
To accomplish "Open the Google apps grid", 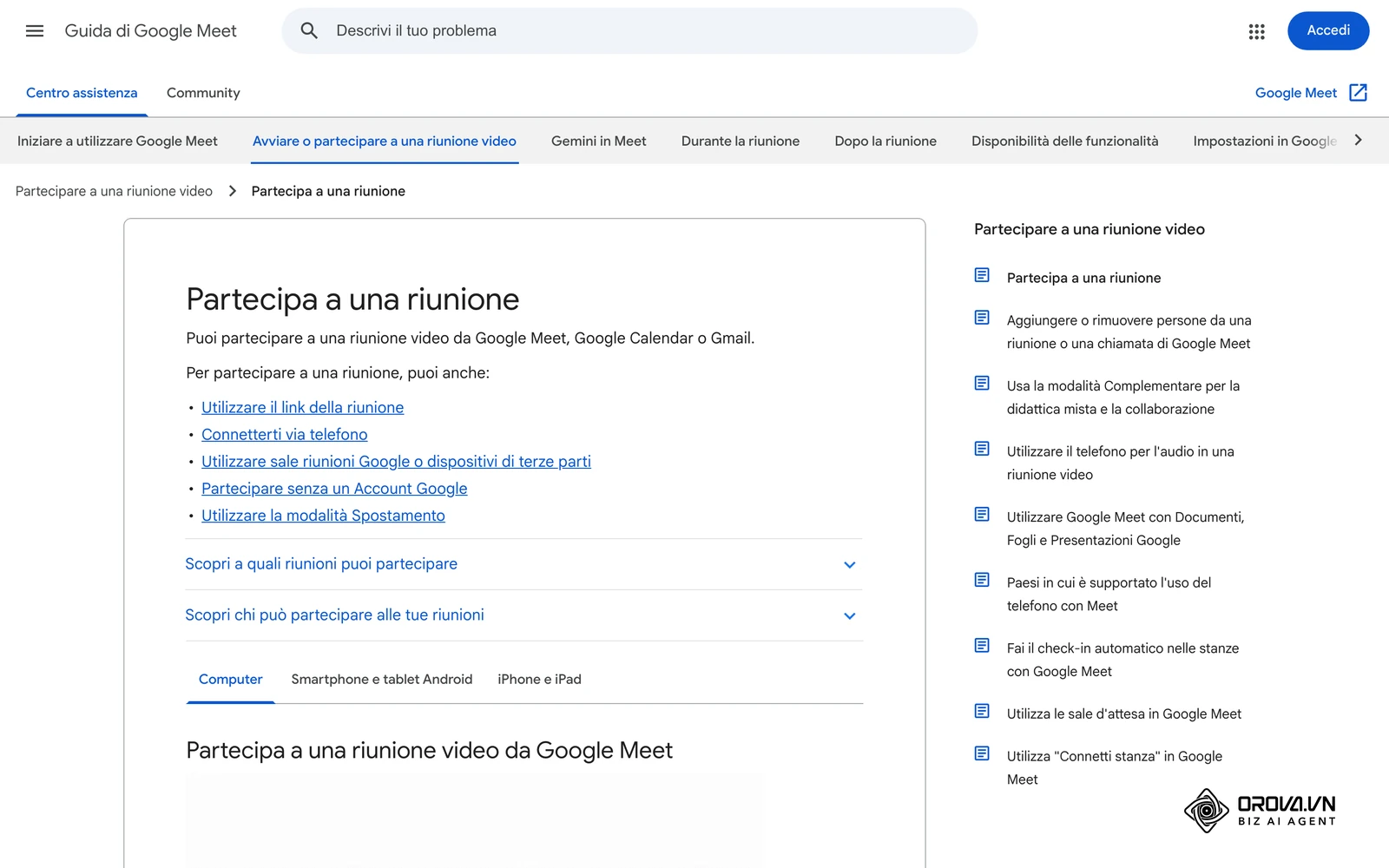I will pos(1256,31).
